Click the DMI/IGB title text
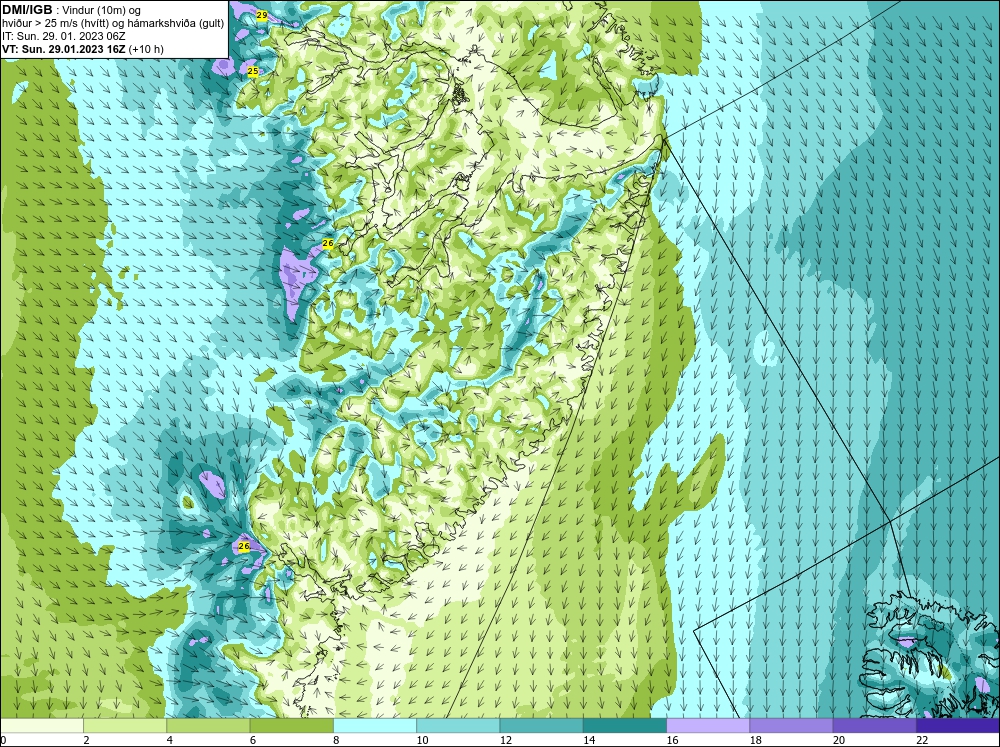1000x747 pixels. click(x=27, y=10)
